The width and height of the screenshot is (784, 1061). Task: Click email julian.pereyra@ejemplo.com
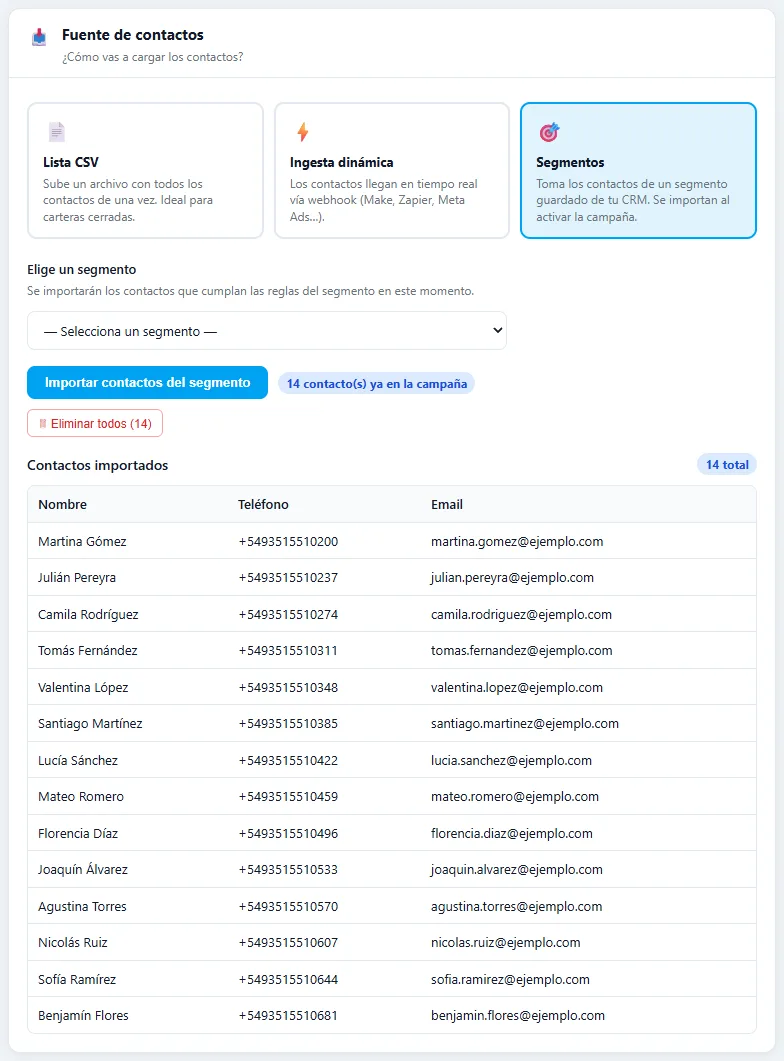513,578
